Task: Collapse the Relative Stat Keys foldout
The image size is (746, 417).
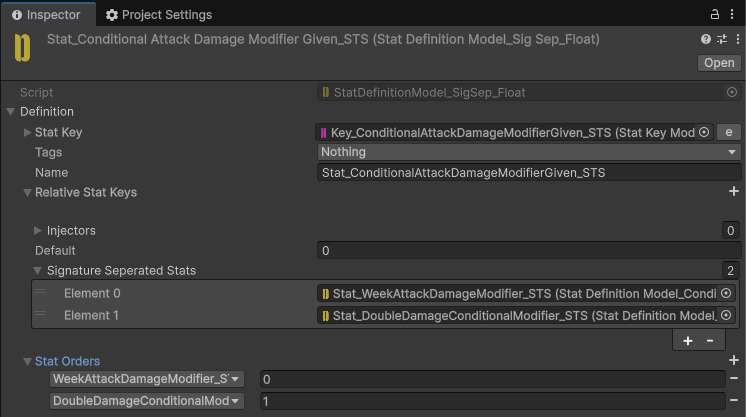Action: [x=27, y=193]
